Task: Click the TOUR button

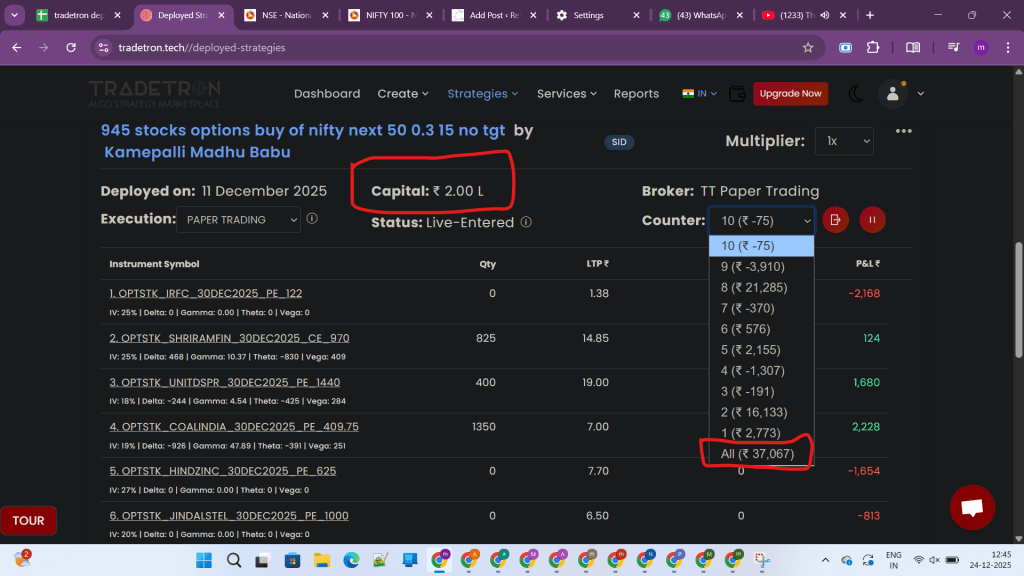Action: 28,520
